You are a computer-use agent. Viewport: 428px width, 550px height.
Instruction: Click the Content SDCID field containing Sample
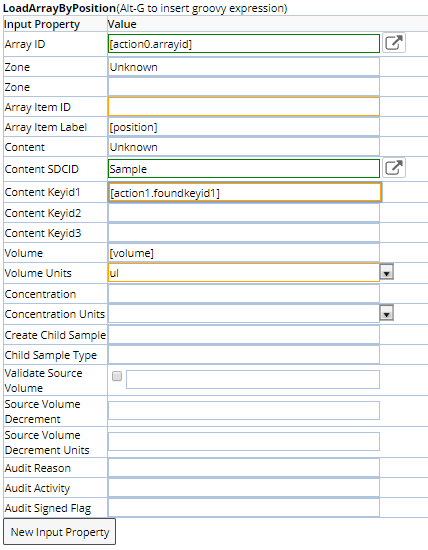pyautogui.click(x=244, y=169)
